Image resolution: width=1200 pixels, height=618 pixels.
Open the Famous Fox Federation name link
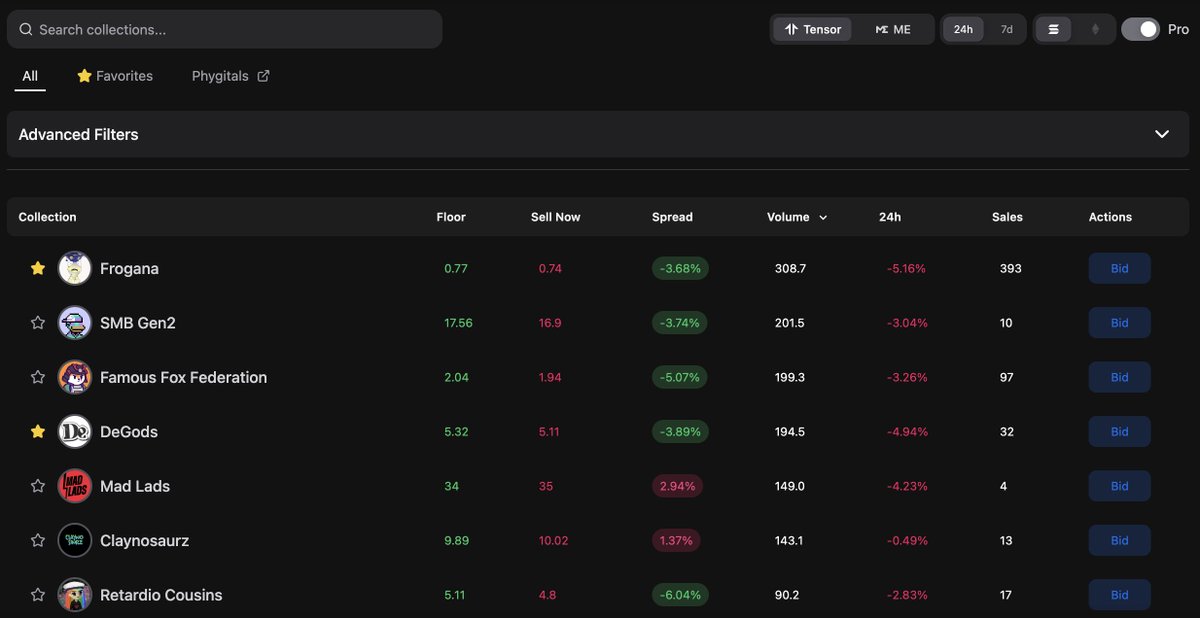[183, 377]
